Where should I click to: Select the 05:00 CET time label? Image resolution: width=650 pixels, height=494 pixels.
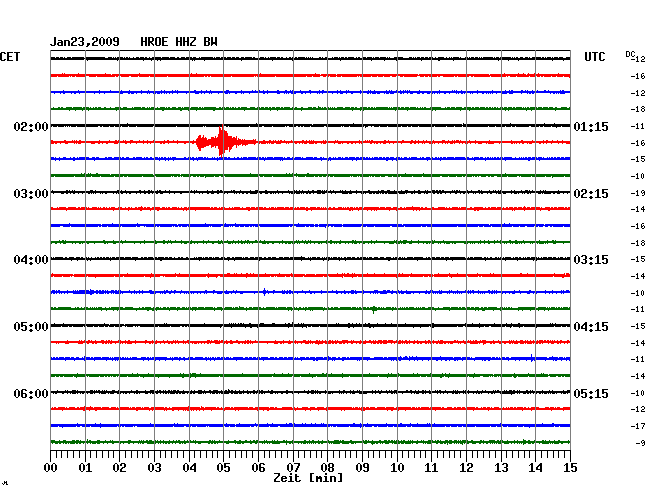31,327
